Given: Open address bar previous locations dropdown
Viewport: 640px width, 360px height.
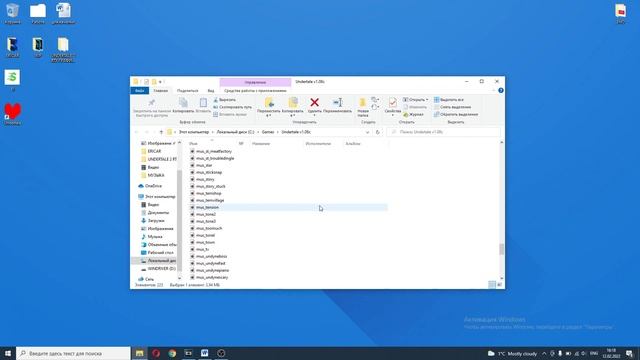Looking at the screenshot, I should pos(367,132).
